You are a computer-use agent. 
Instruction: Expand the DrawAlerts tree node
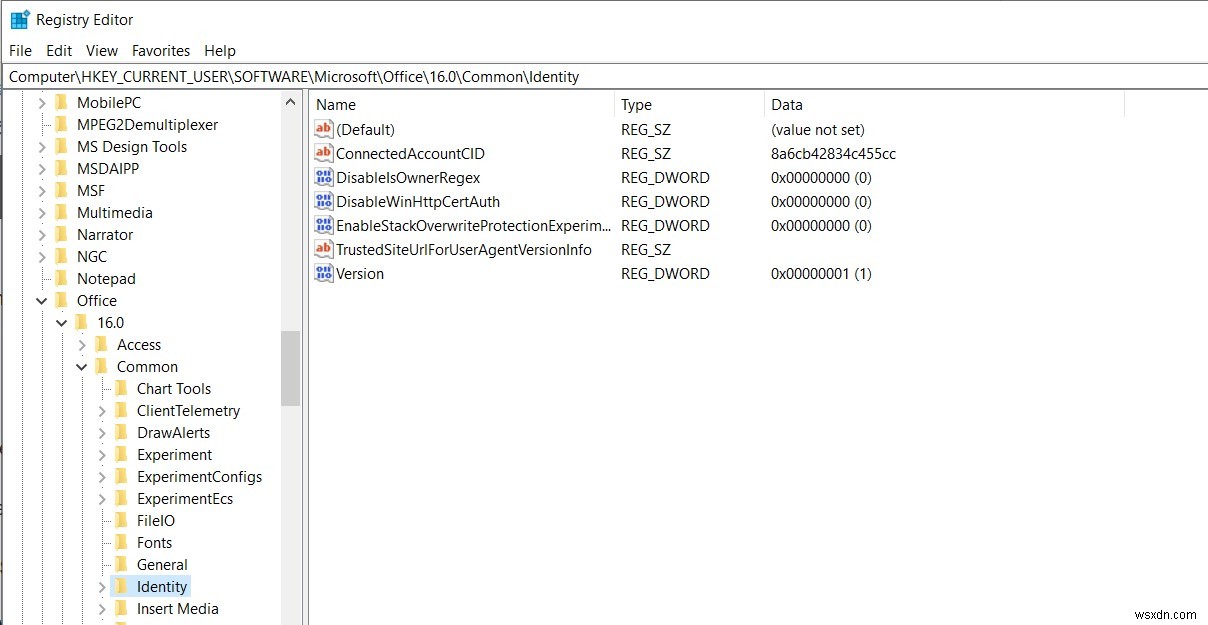point(102,432)
